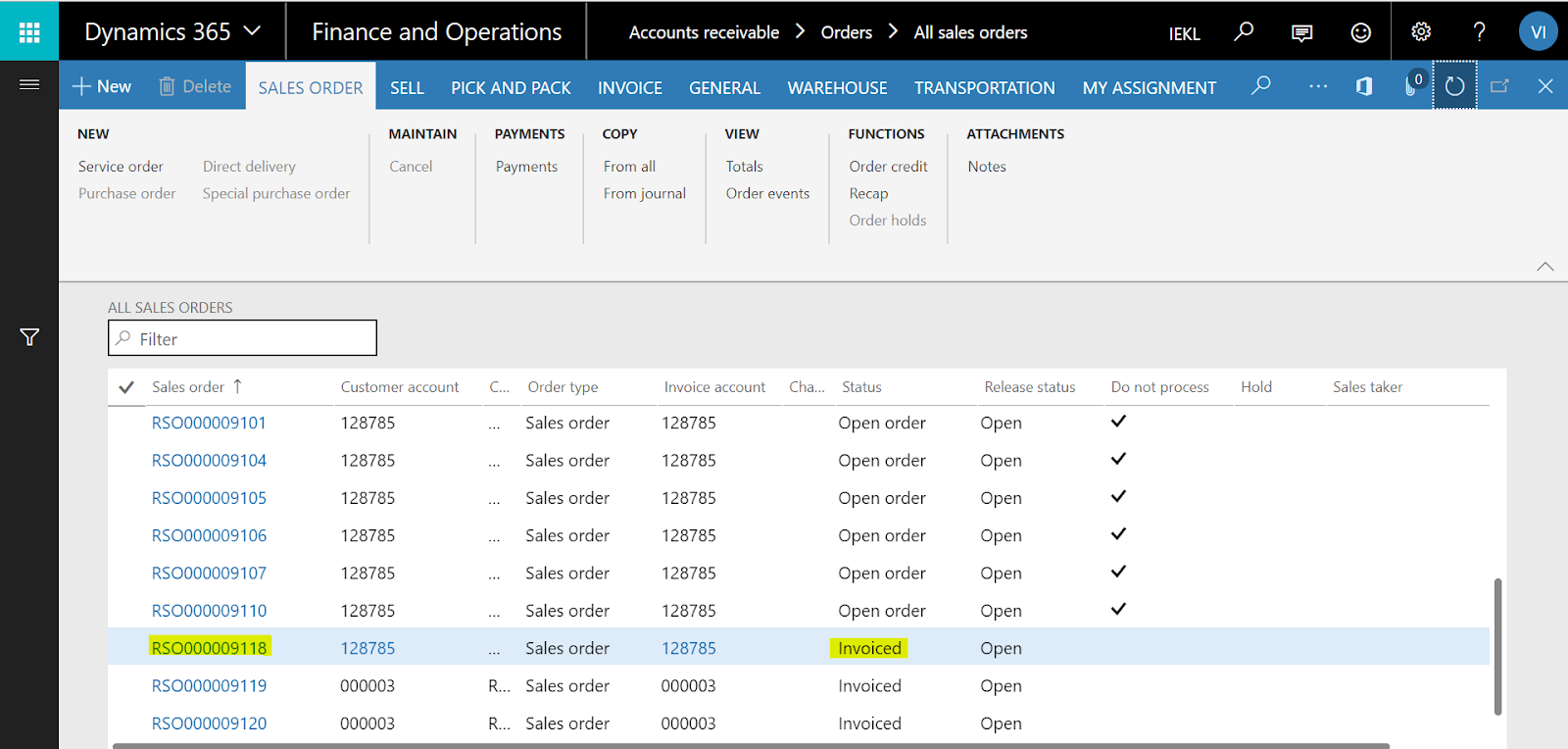Click the IEKL company selector
The image size is (1568, 749).
pyautogui.click(x=1184, y=33)
